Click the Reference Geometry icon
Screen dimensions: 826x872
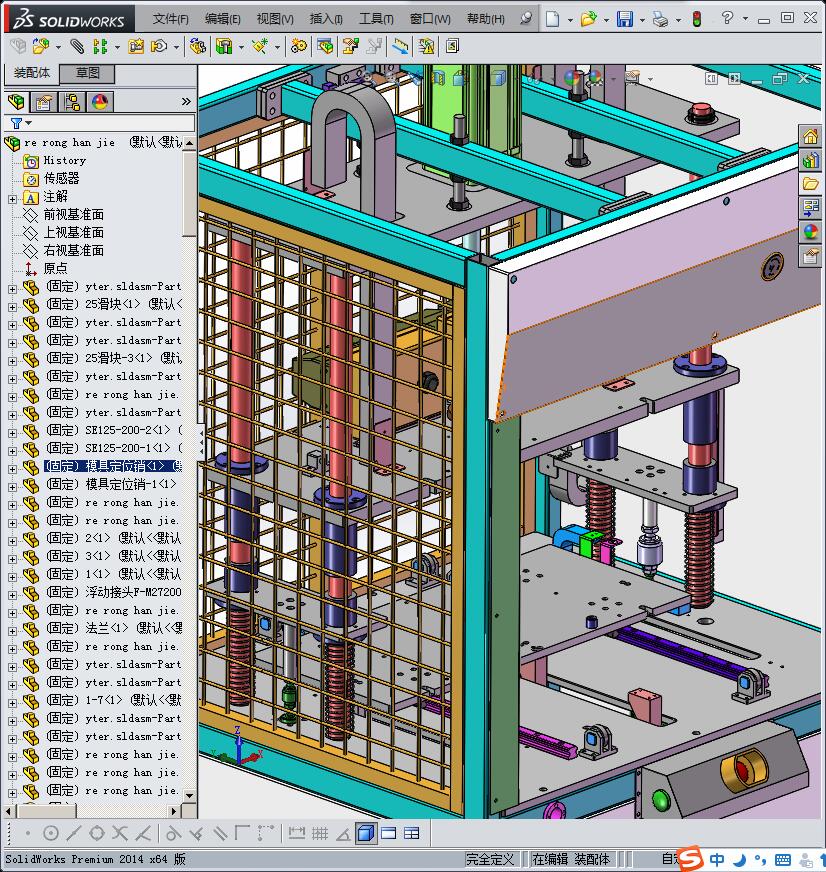click(x=260, y=46)
